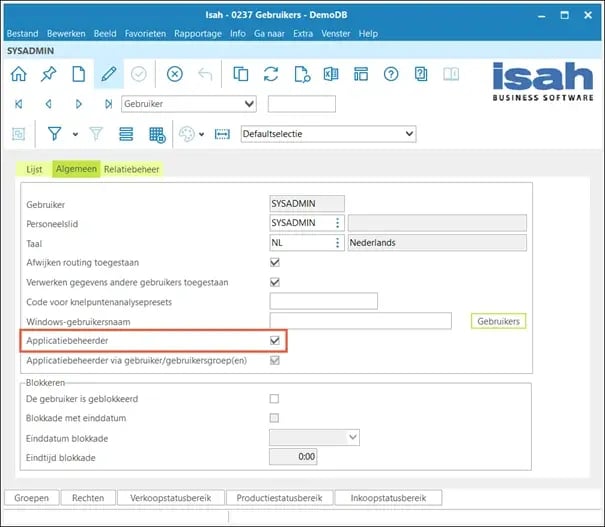The height and width of the screenshot is (527, 605).
Task: Open the Gebruiker search field dropdown
Action: click(x=249, y=104)
